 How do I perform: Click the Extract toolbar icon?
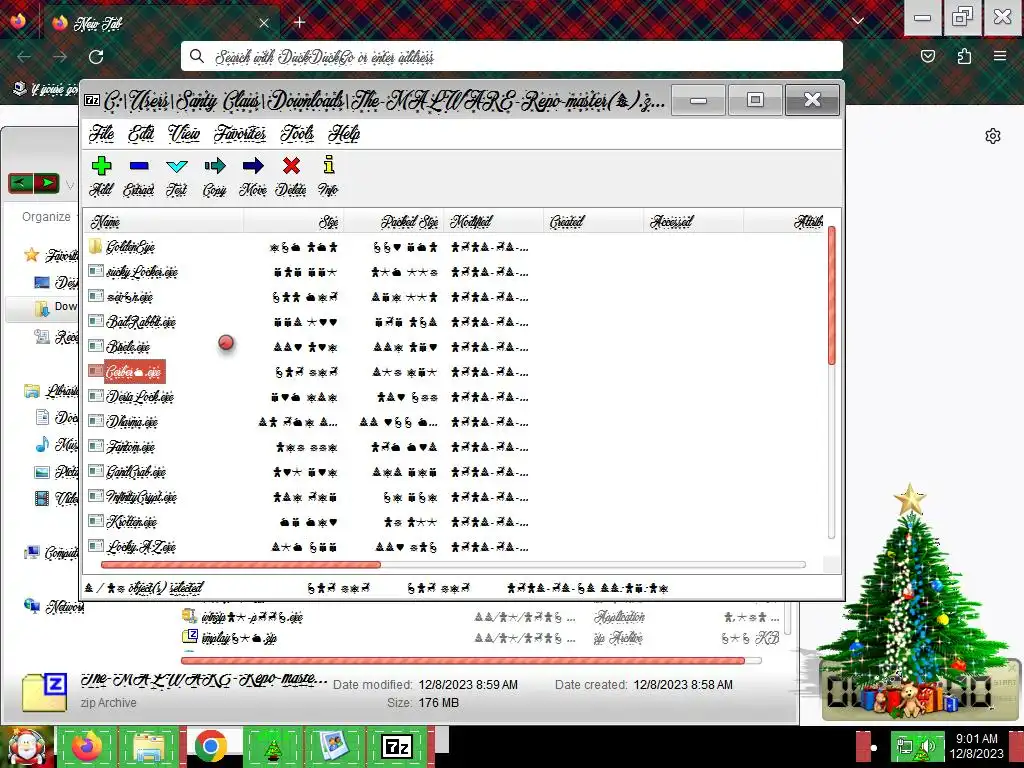click(139, 166)
